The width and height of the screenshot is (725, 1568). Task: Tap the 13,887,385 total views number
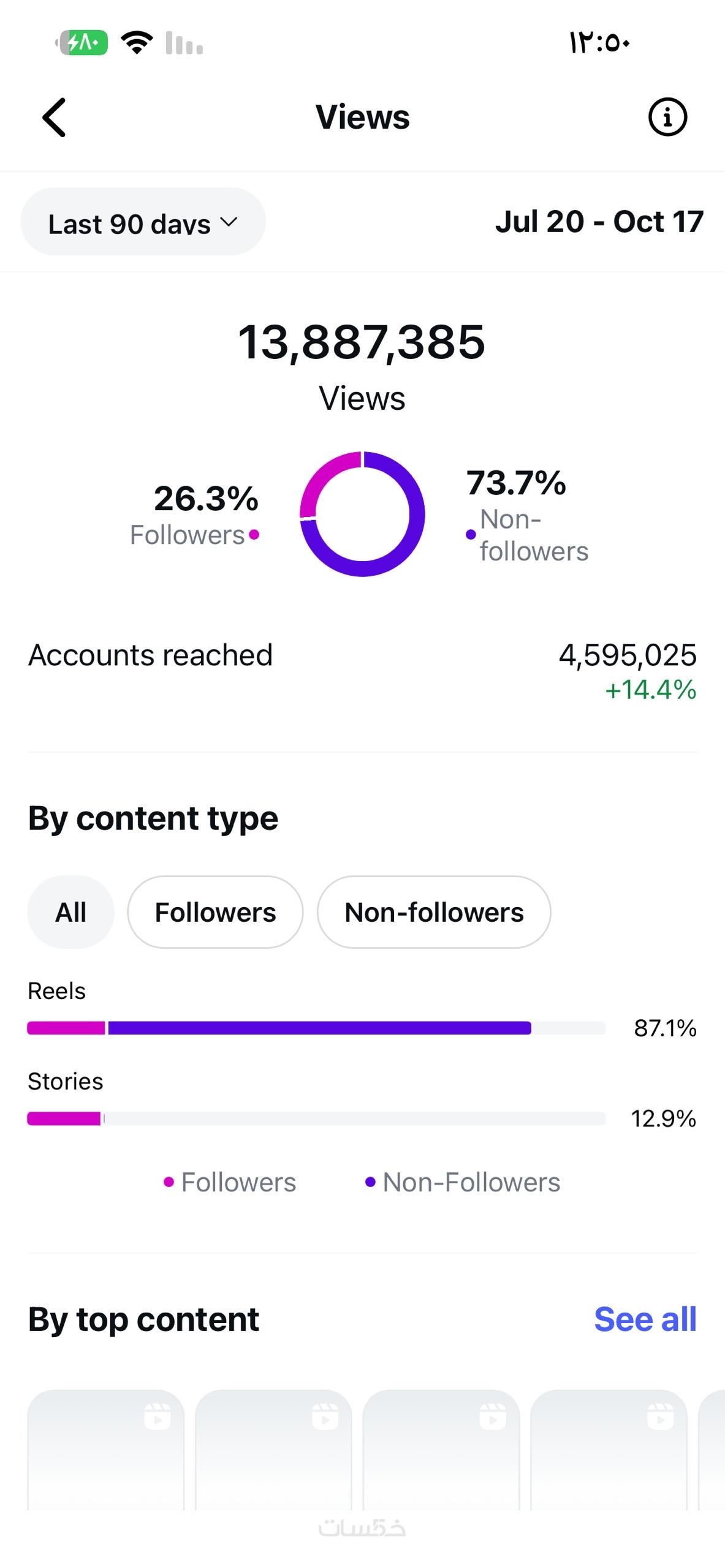click(x=362, y=342)
